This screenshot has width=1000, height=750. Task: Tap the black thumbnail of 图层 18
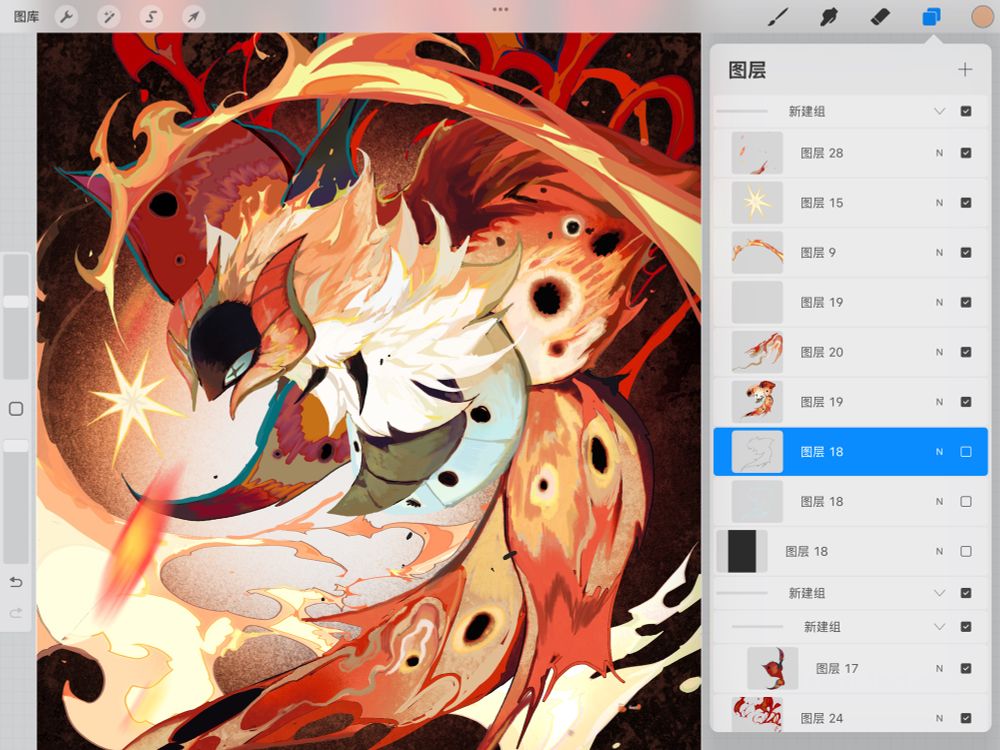point(742,551)
